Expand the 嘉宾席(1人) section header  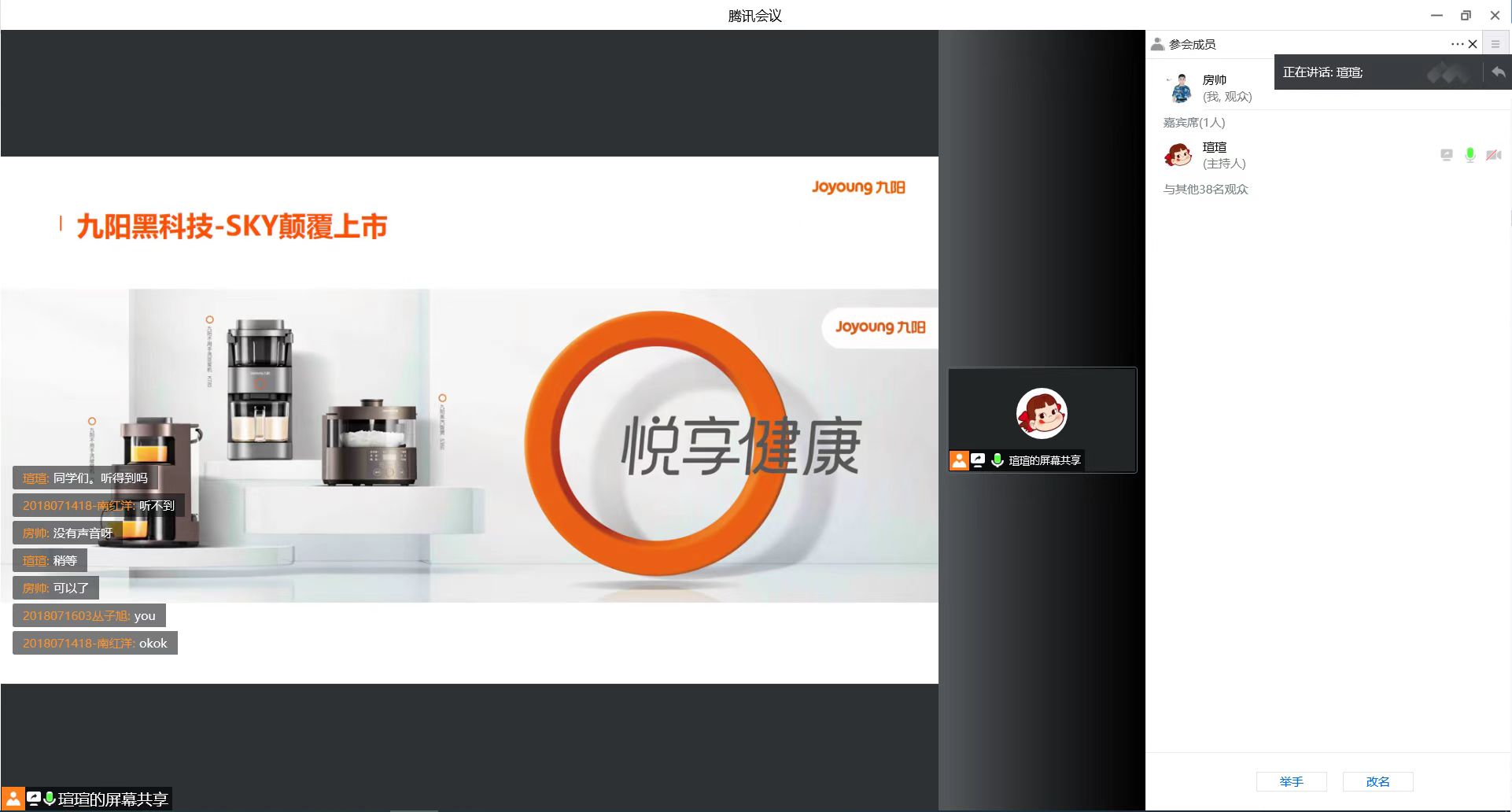(1193, 122)
